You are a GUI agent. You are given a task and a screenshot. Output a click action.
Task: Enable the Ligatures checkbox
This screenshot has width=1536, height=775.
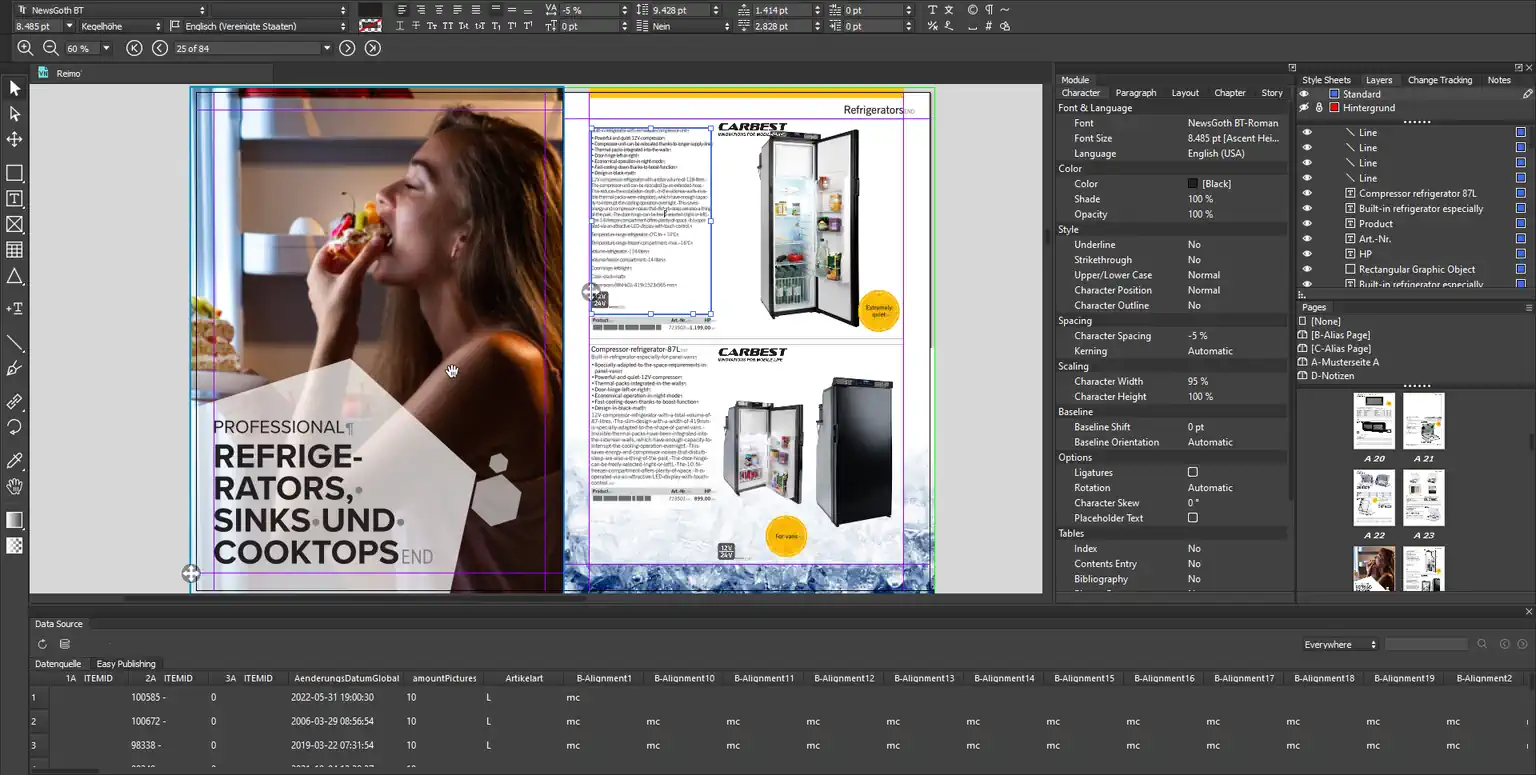[1192, 472]
